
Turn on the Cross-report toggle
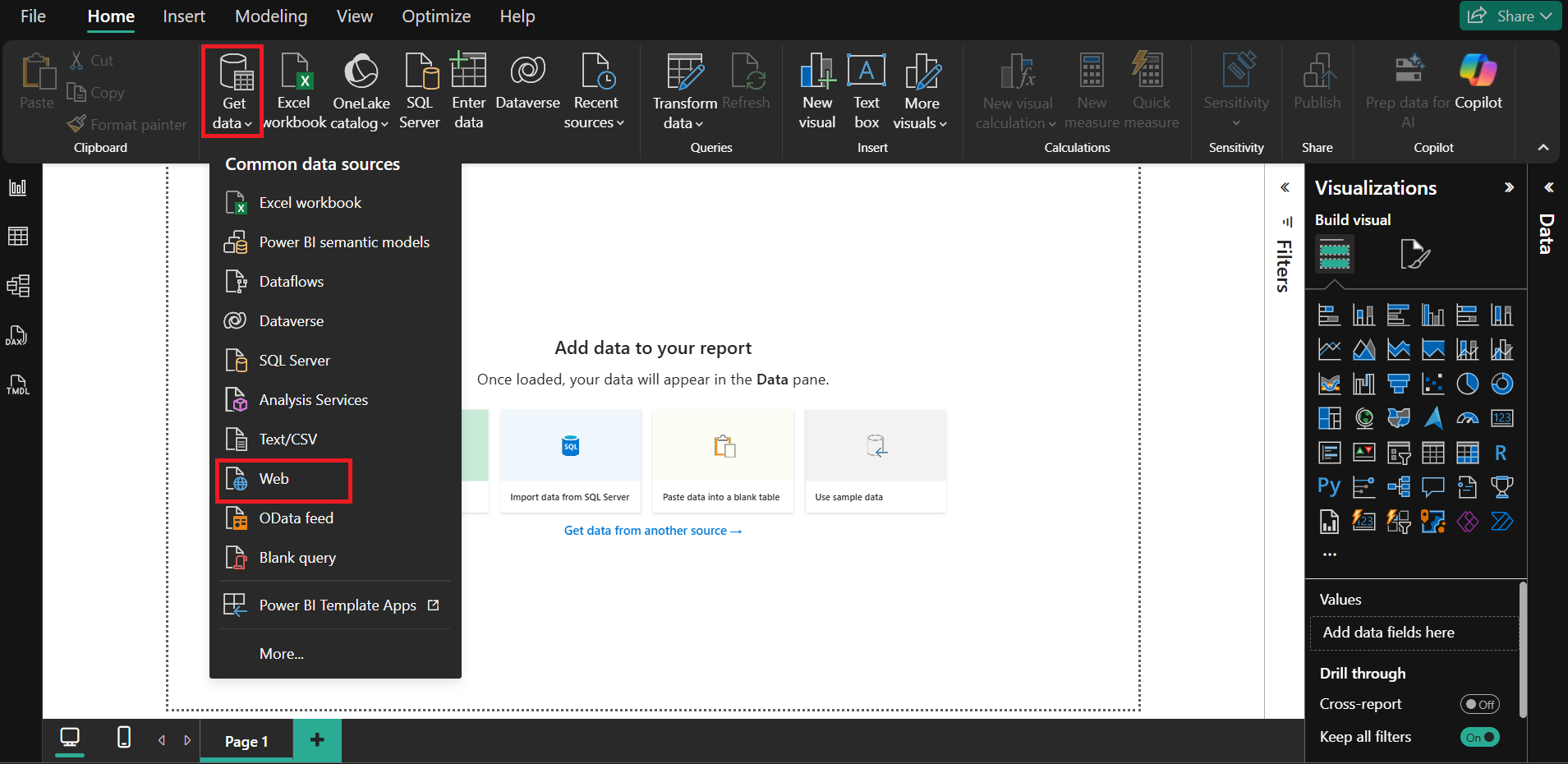coord(1479,704)
